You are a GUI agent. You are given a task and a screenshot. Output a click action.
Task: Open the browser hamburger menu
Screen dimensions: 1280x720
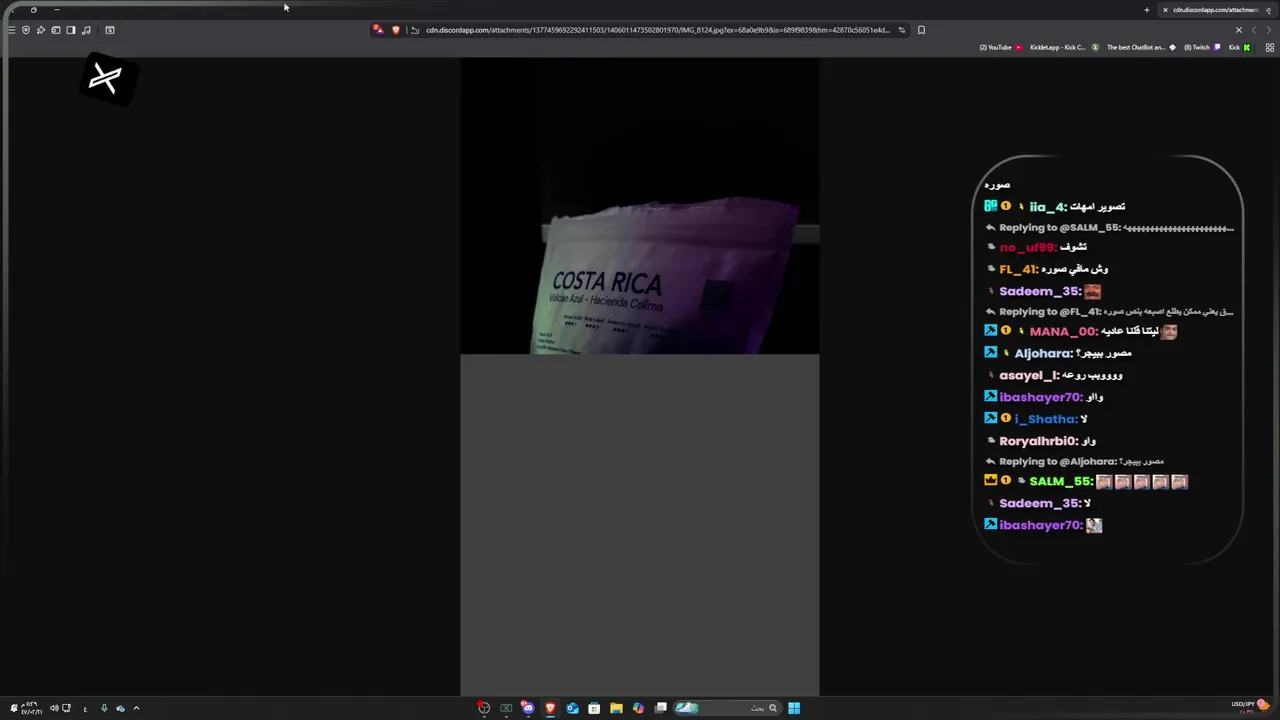[x=11, y=30]
